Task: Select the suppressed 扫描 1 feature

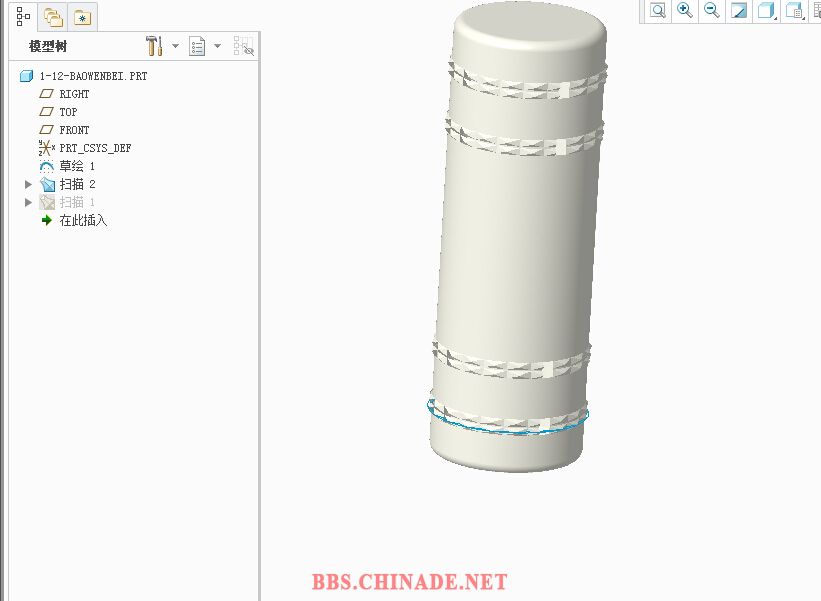Action: [77, 202]
